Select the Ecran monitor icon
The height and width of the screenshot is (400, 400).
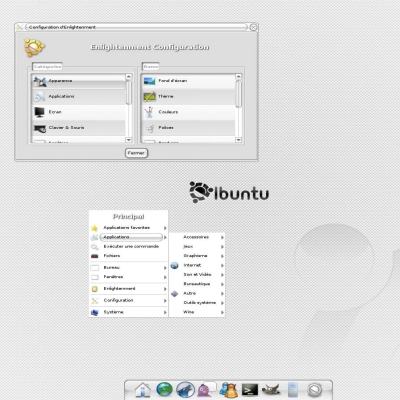[40, 112]
